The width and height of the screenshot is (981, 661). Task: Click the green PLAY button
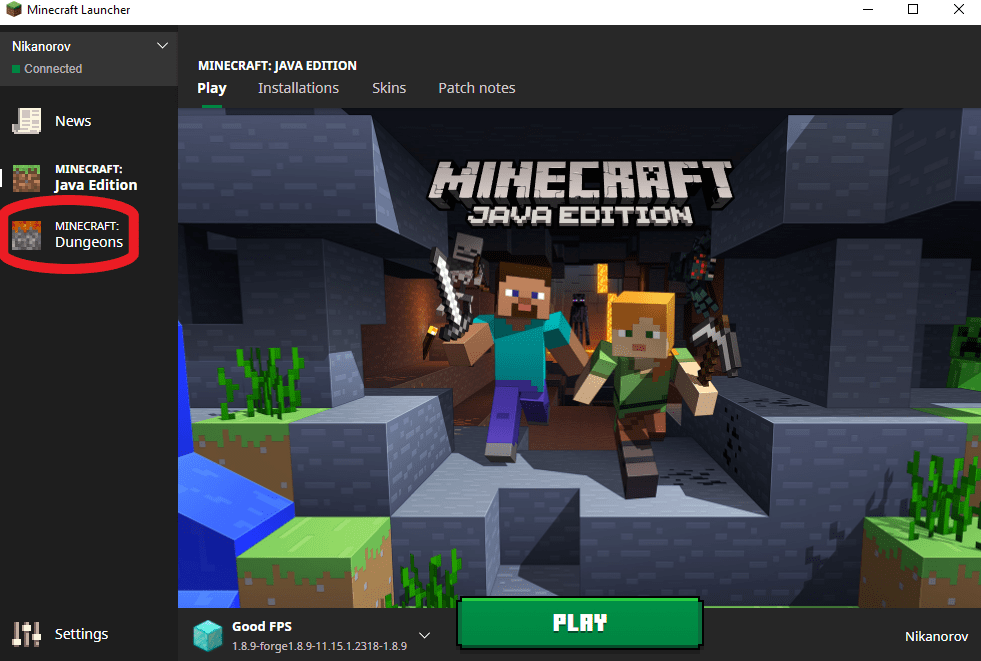[x=580, y=622]
